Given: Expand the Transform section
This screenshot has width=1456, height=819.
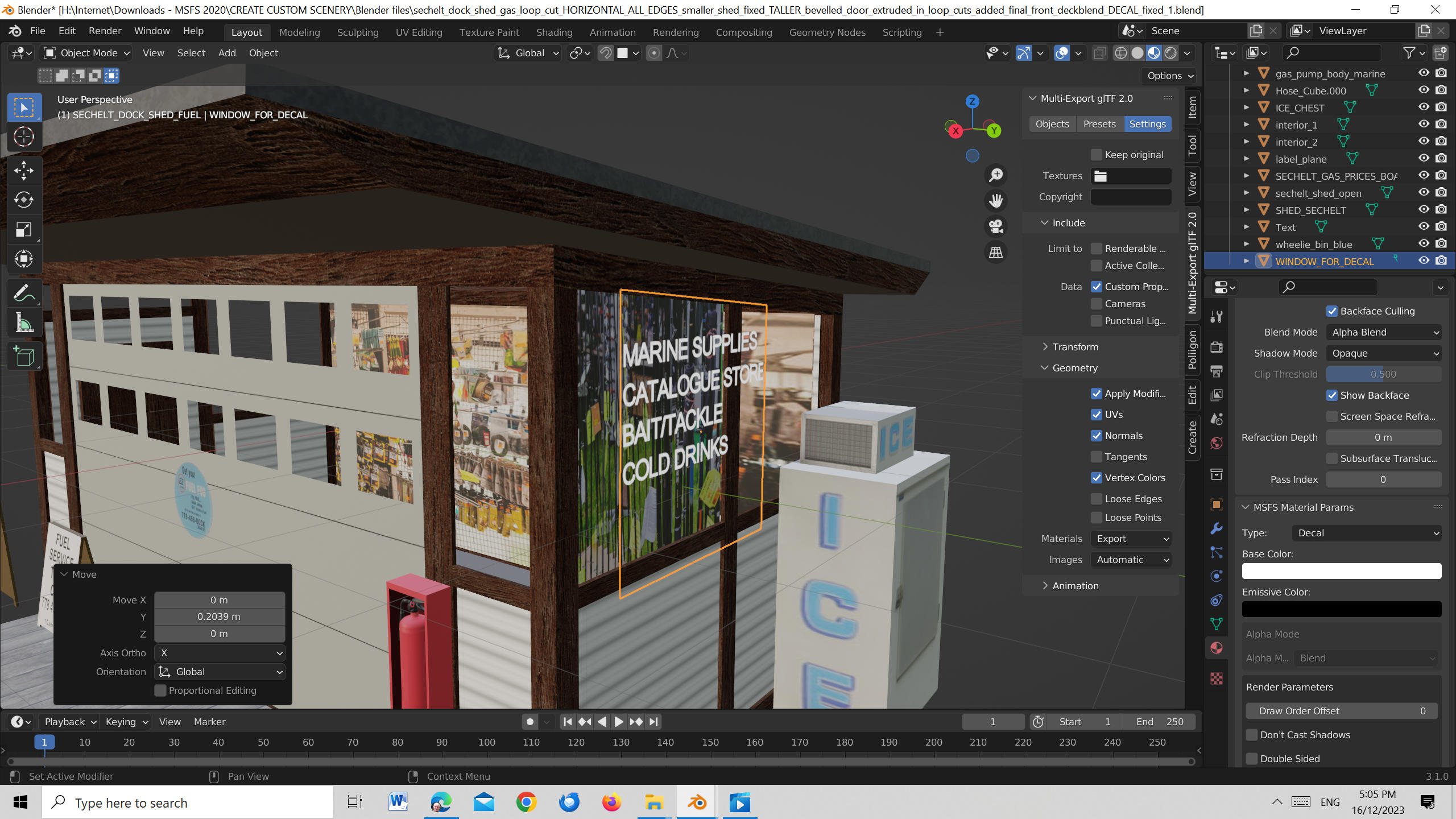Looking at the screenshot, I should click(1075, 347).
